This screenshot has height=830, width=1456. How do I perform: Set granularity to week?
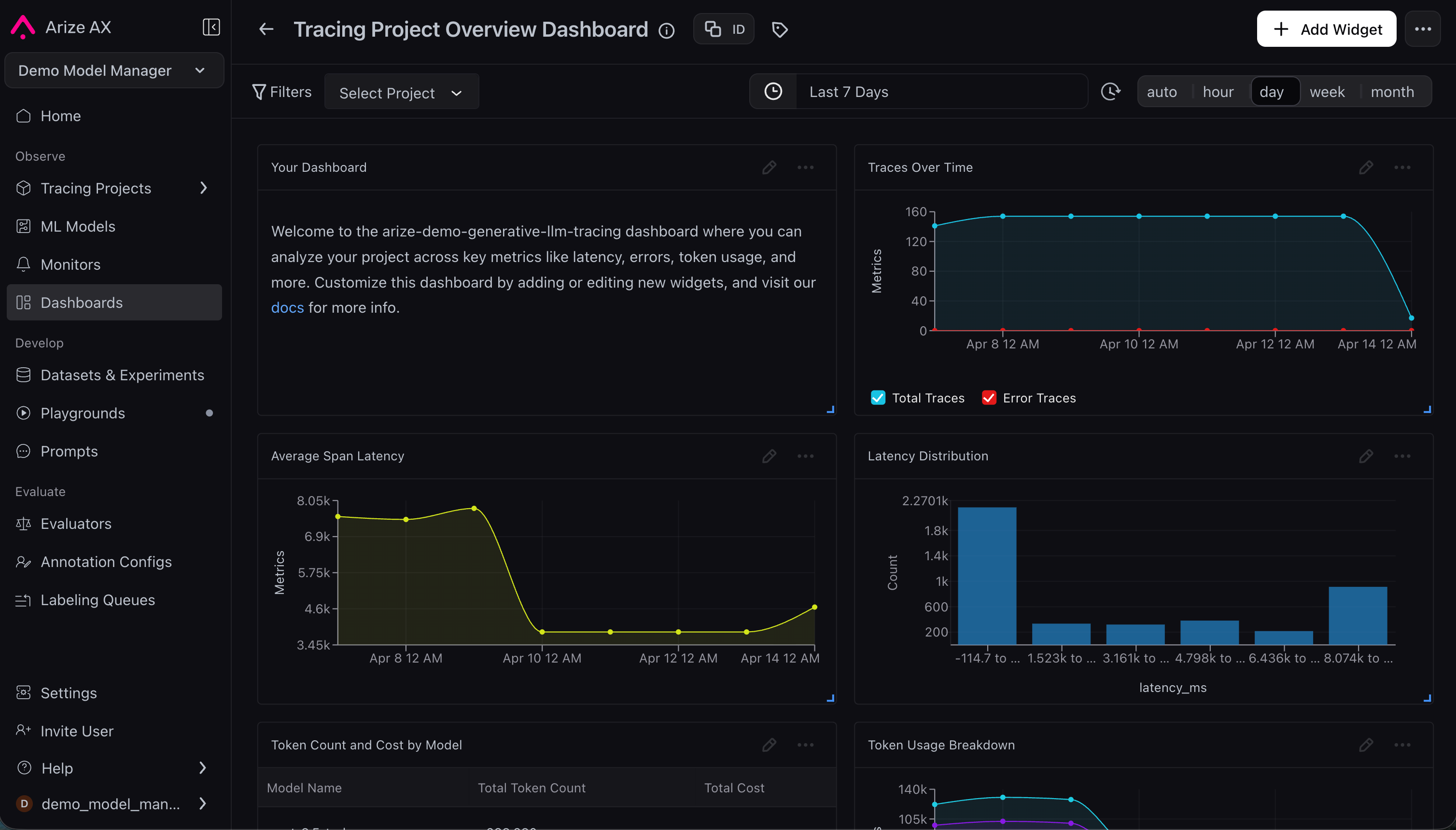(x=1327, y=92)
